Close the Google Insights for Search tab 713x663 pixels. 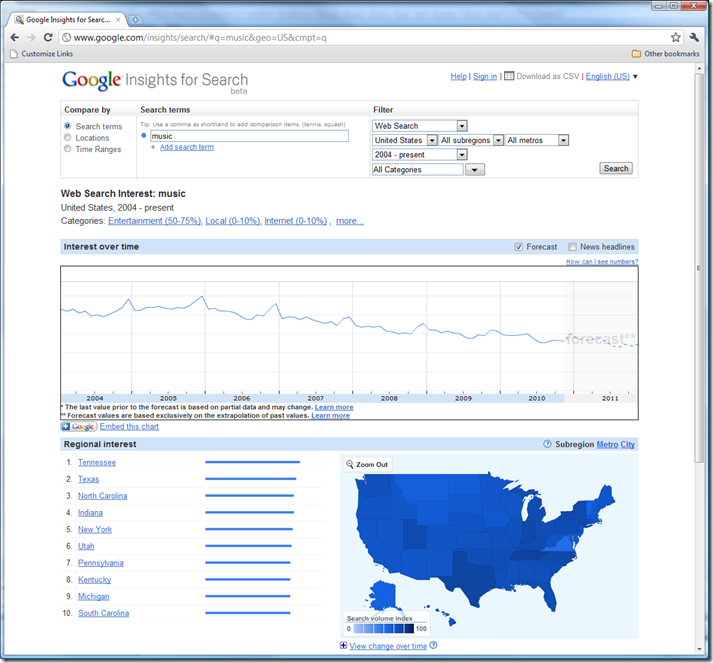click(118, 20)
